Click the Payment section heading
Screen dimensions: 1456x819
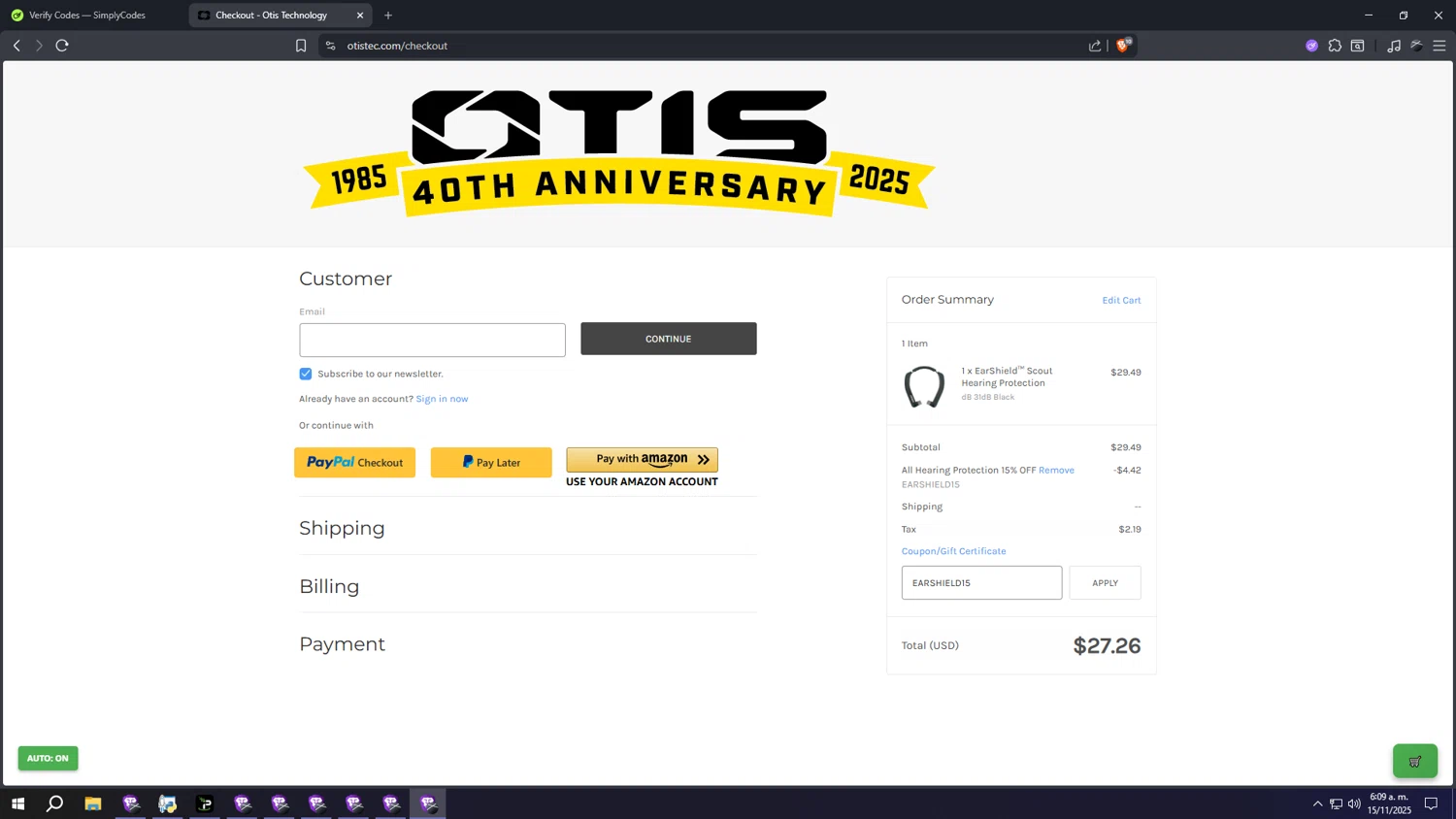tap(342, 644)
